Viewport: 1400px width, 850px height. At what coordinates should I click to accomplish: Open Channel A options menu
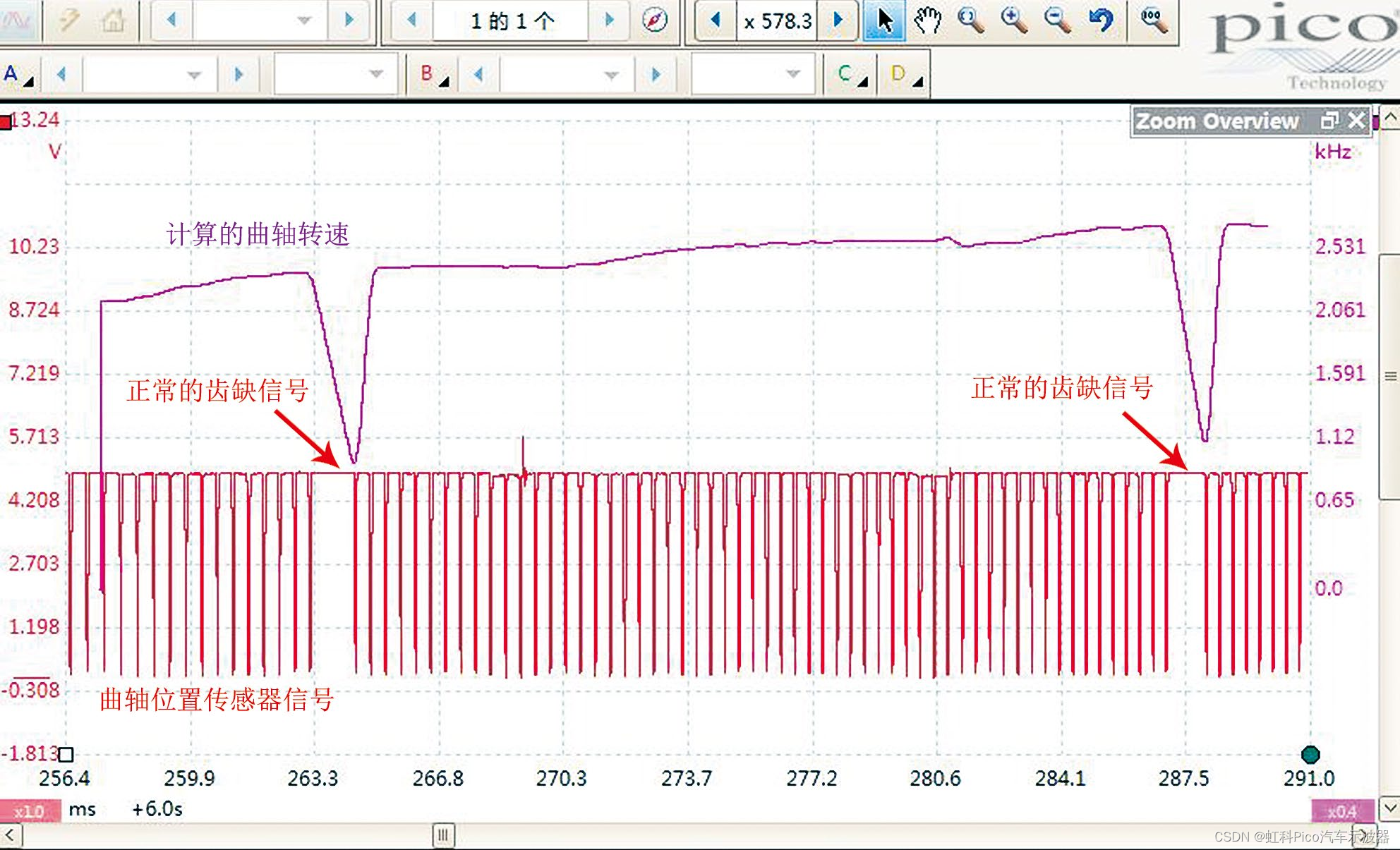(x=18, y=75)
